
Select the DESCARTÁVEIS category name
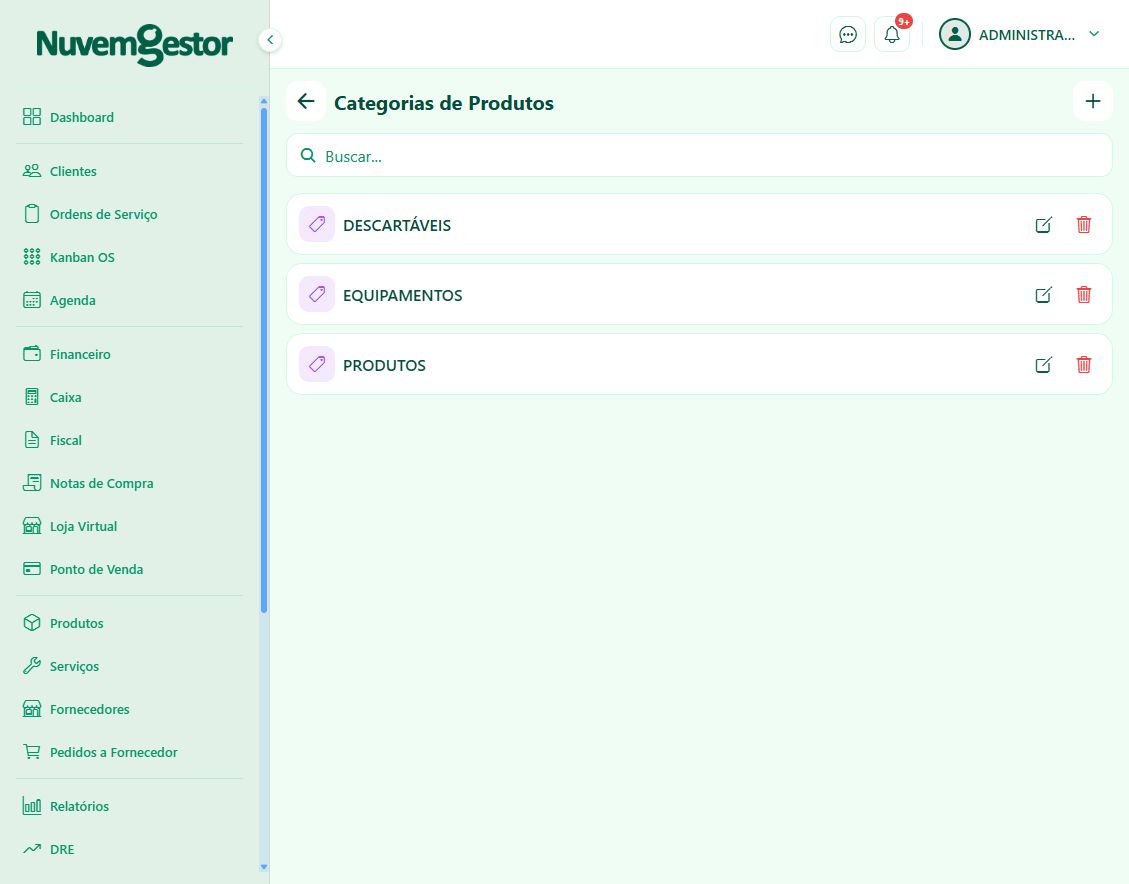point(397,225)
